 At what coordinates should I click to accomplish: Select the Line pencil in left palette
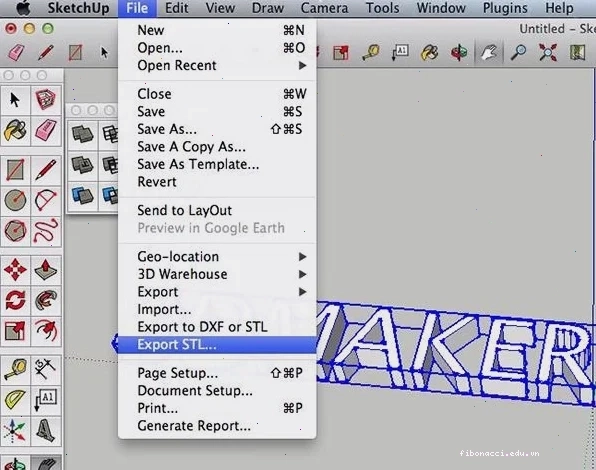(46, 169)
